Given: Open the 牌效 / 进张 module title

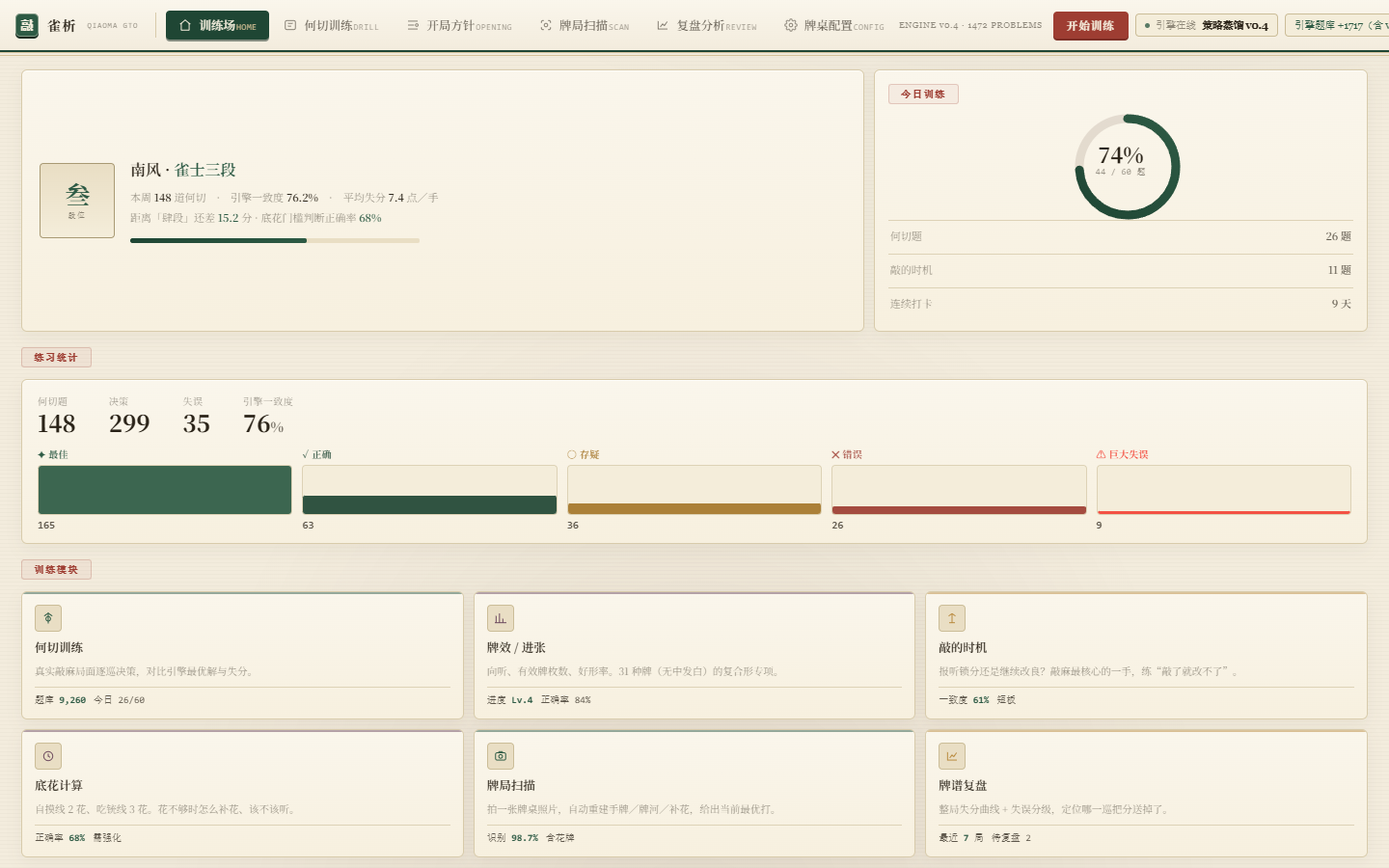Looking at the screenshot, I should click(x=516, y=648).
